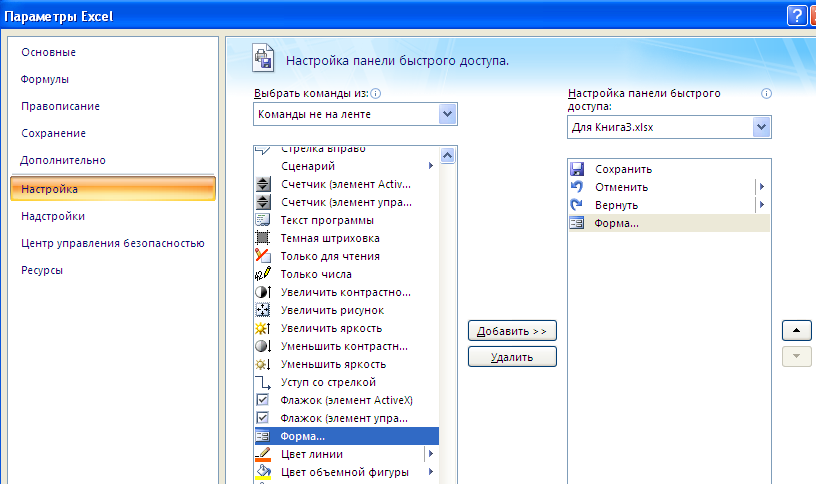Click the Уменьшить яркость icon
Screen dimensions: 816x484
[263, 364]
